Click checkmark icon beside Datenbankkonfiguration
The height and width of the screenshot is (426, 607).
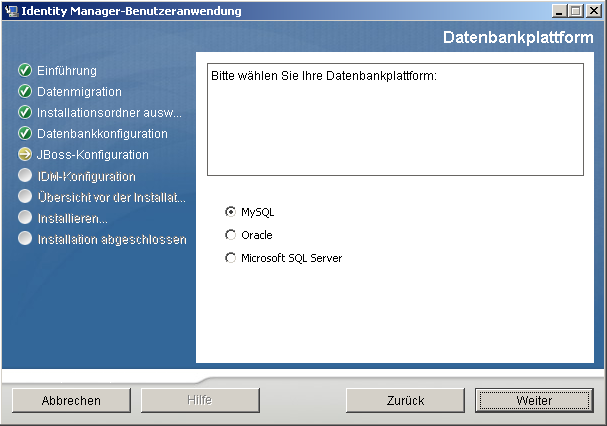point(25,133)
